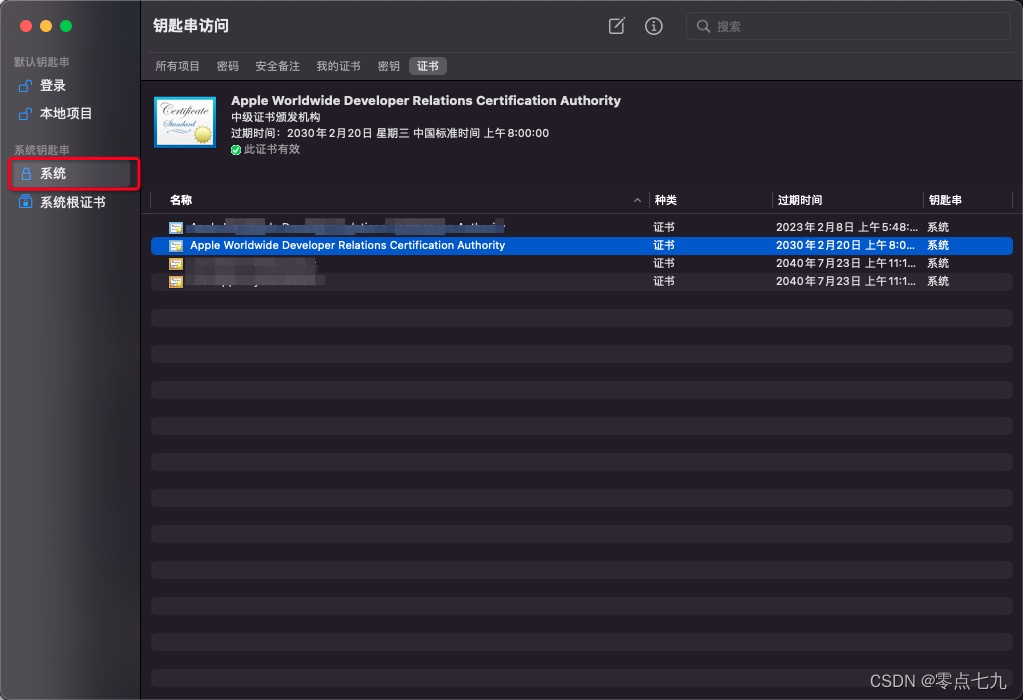Sort by 种类 column header

click(665, 200)
